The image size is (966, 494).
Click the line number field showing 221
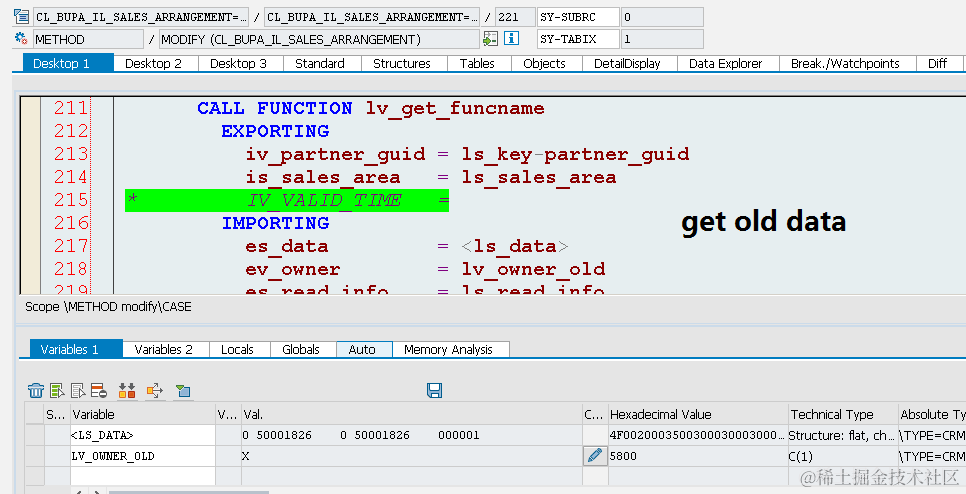[x=515, y=17]
